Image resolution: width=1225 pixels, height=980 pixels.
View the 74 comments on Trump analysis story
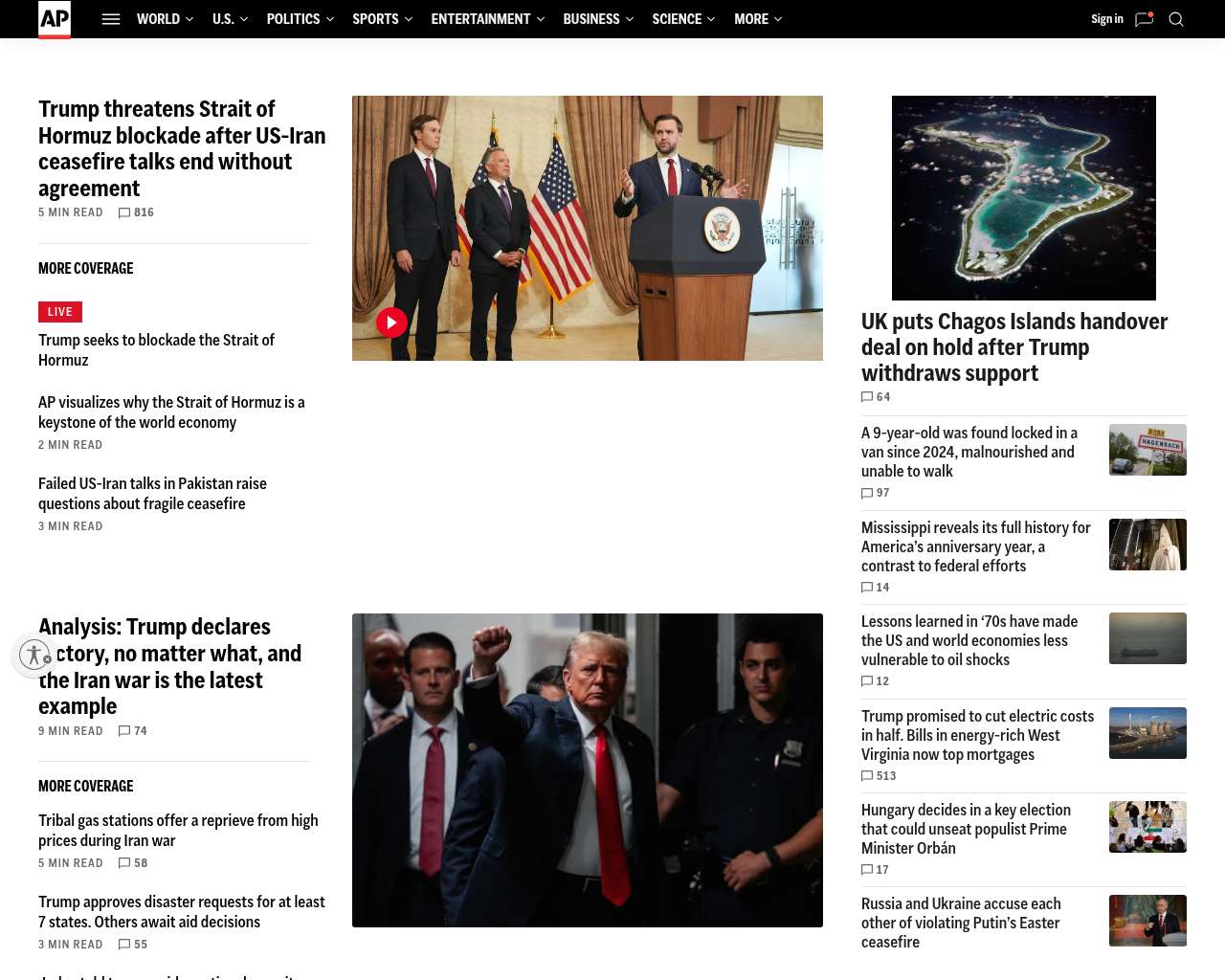[x=133, y=731]
